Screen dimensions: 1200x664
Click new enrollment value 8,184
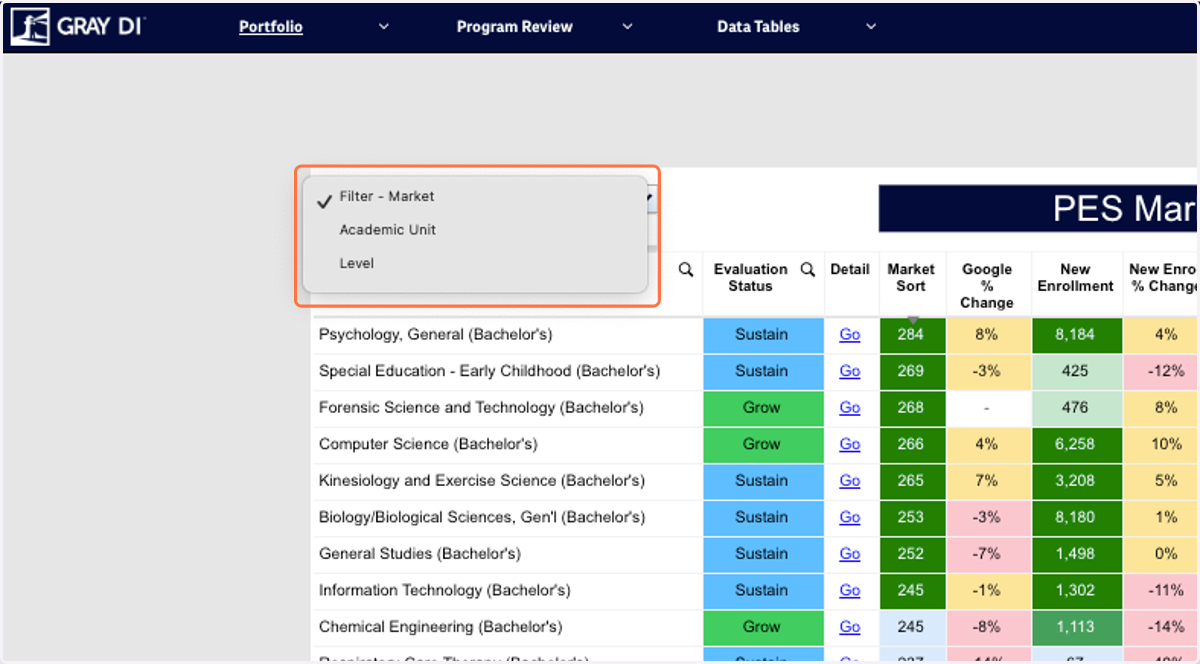(1075, 335)
